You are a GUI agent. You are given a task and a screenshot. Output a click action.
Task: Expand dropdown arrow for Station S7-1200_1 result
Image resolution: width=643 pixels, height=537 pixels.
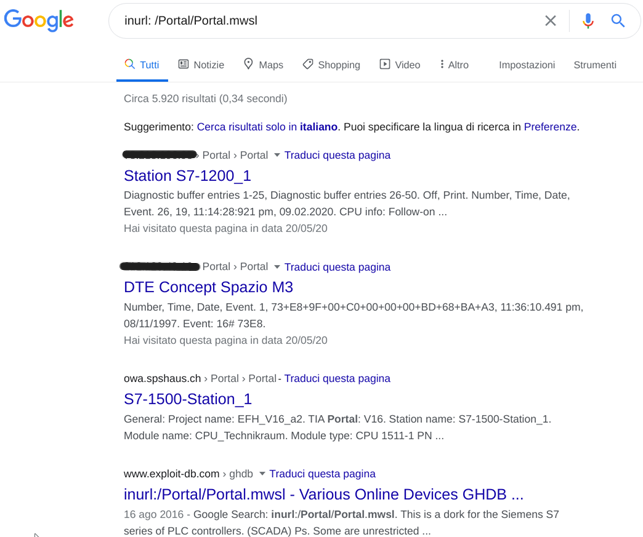point(277,155)
